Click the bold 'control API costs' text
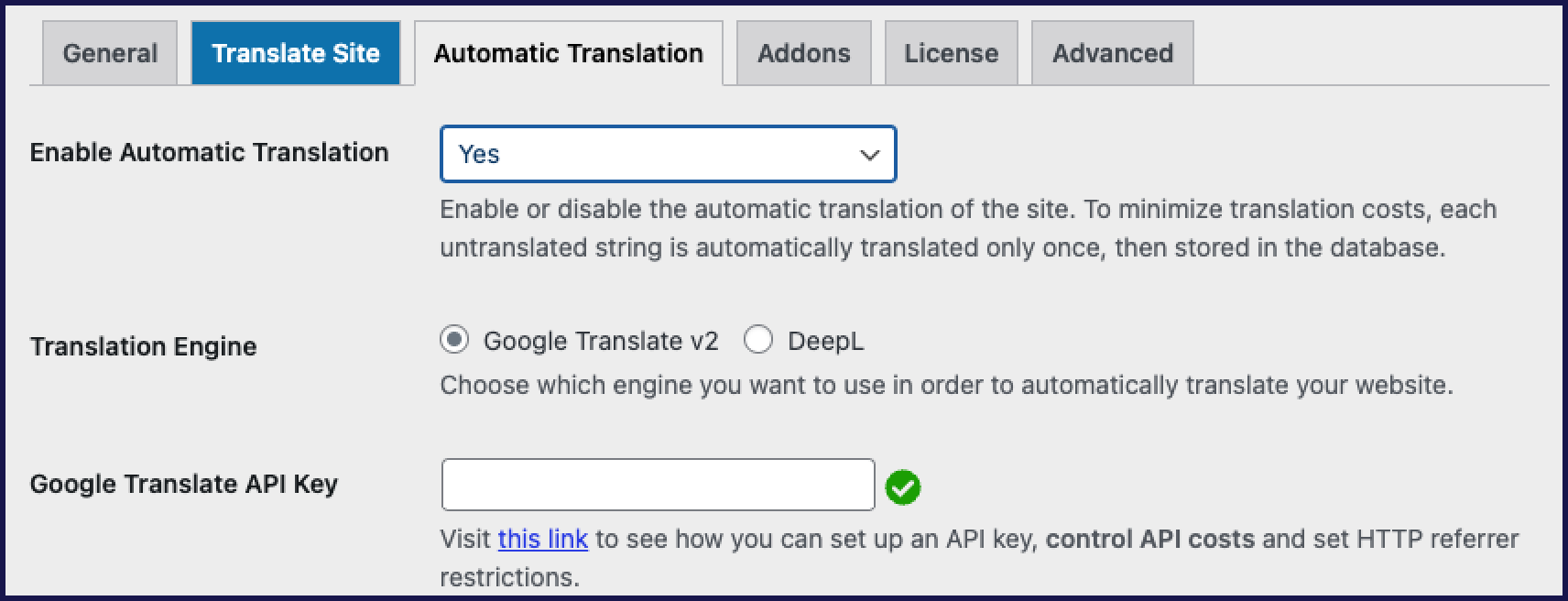Screen dimensions: 1568x601 coord(1150,539)
